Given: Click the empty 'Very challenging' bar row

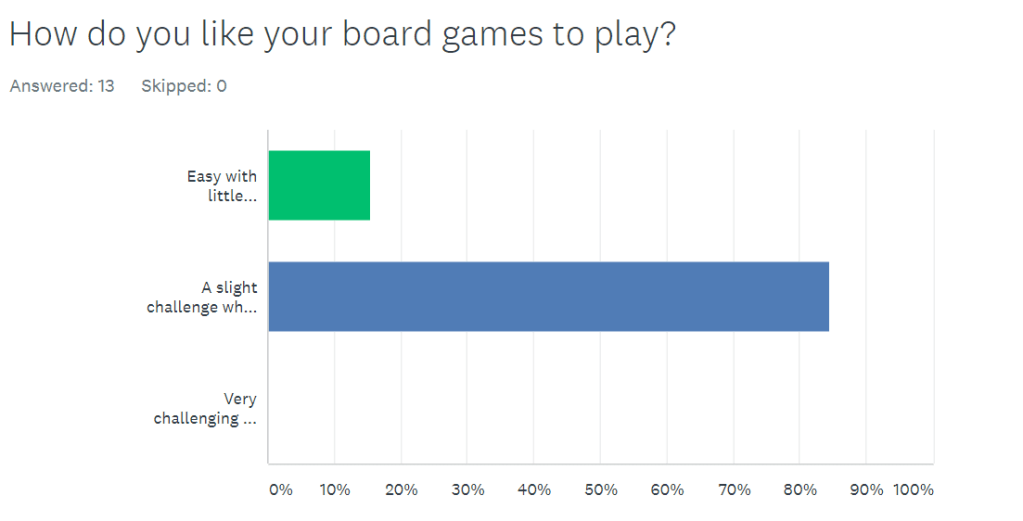Looking at the screenshot, I should pyautogui.click(x=600, y=408).
